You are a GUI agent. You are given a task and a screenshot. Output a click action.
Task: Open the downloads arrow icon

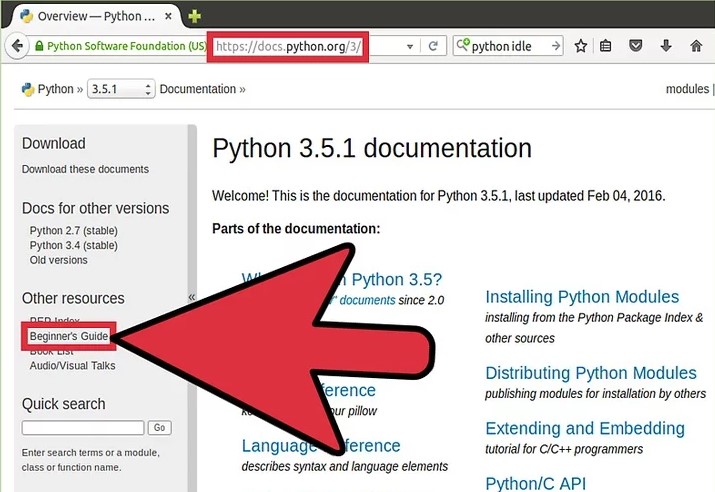666,46
